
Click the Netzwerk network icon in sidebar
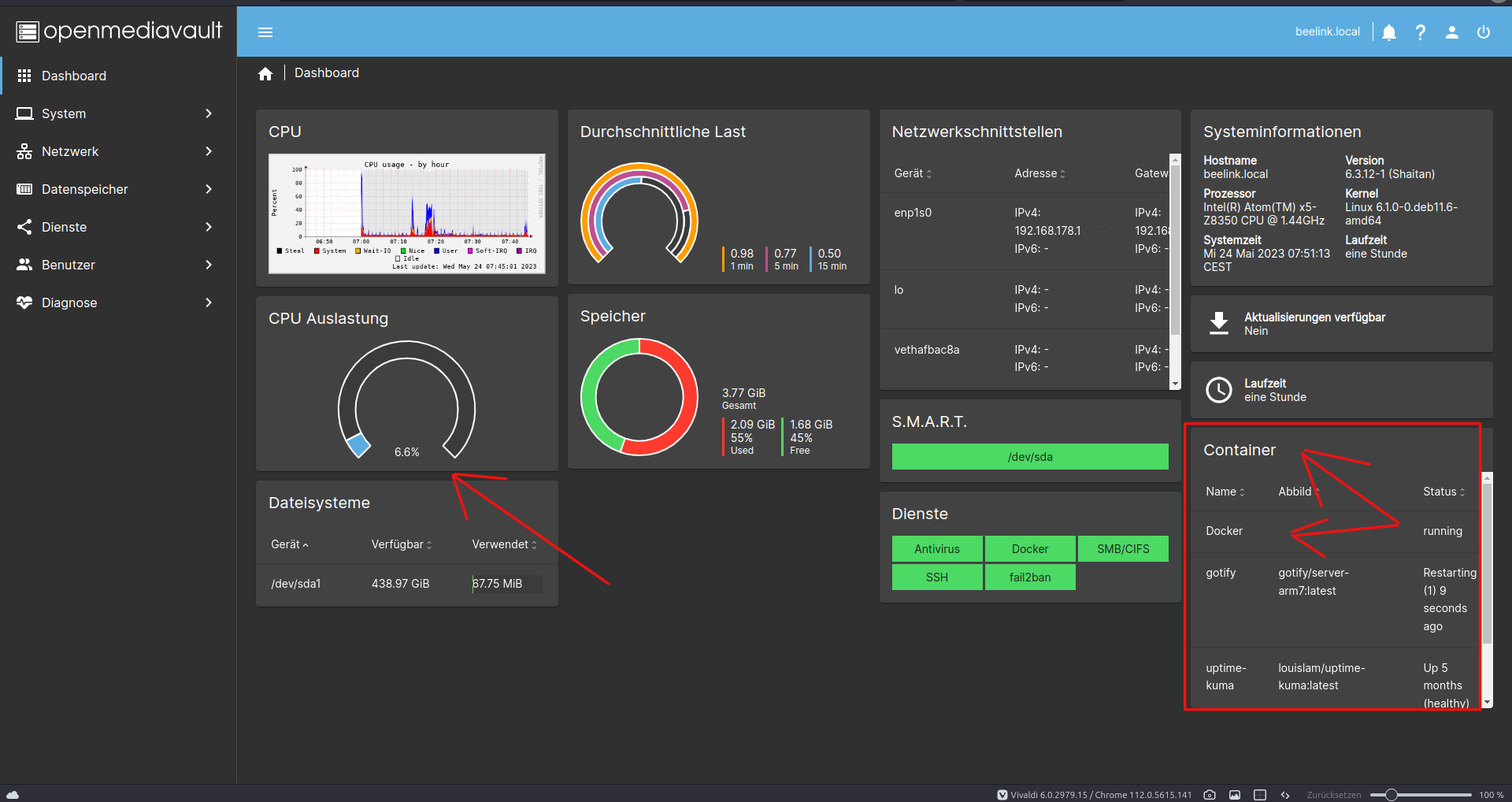(24, 151)
